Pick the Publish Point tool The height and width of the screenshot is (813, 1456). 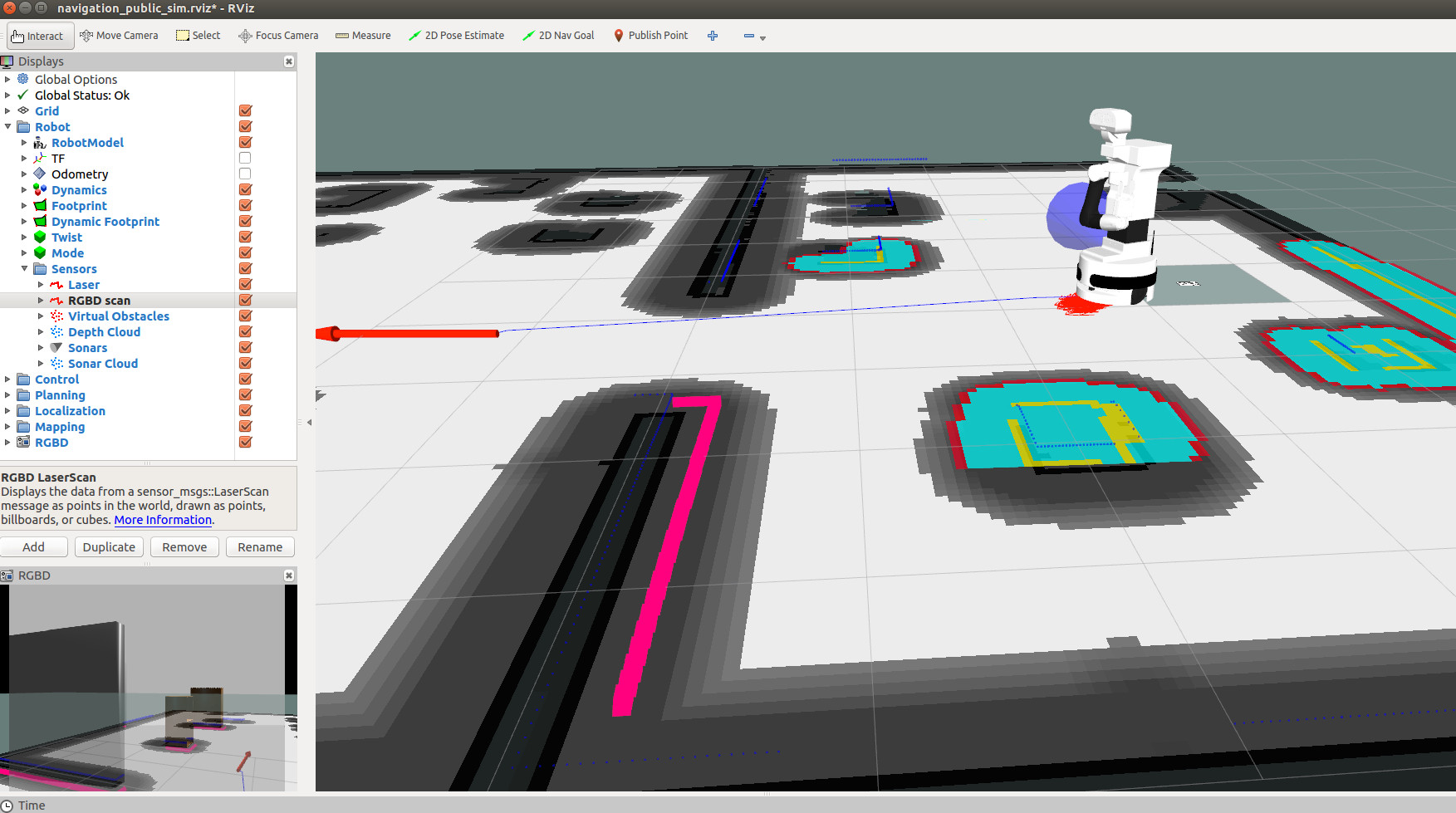650,36
